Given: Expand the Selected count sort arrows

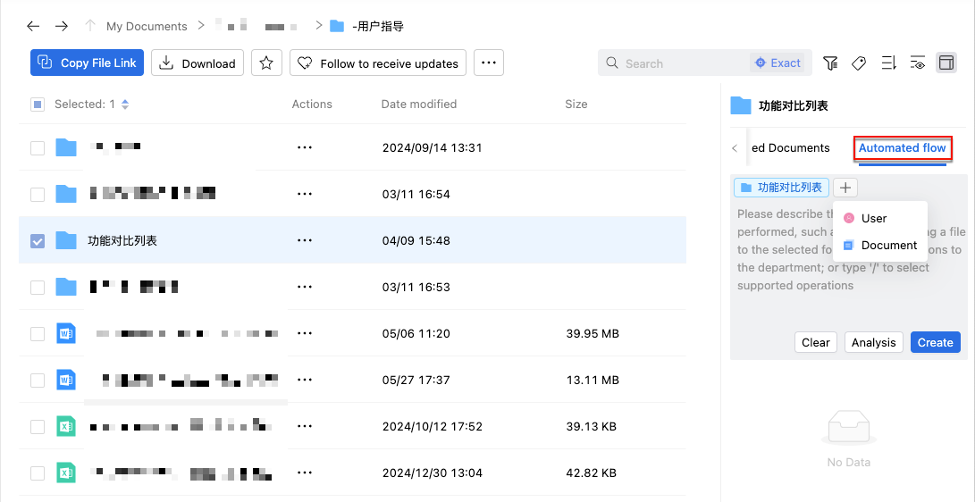Looking at the screenshot, I should 125,104.
